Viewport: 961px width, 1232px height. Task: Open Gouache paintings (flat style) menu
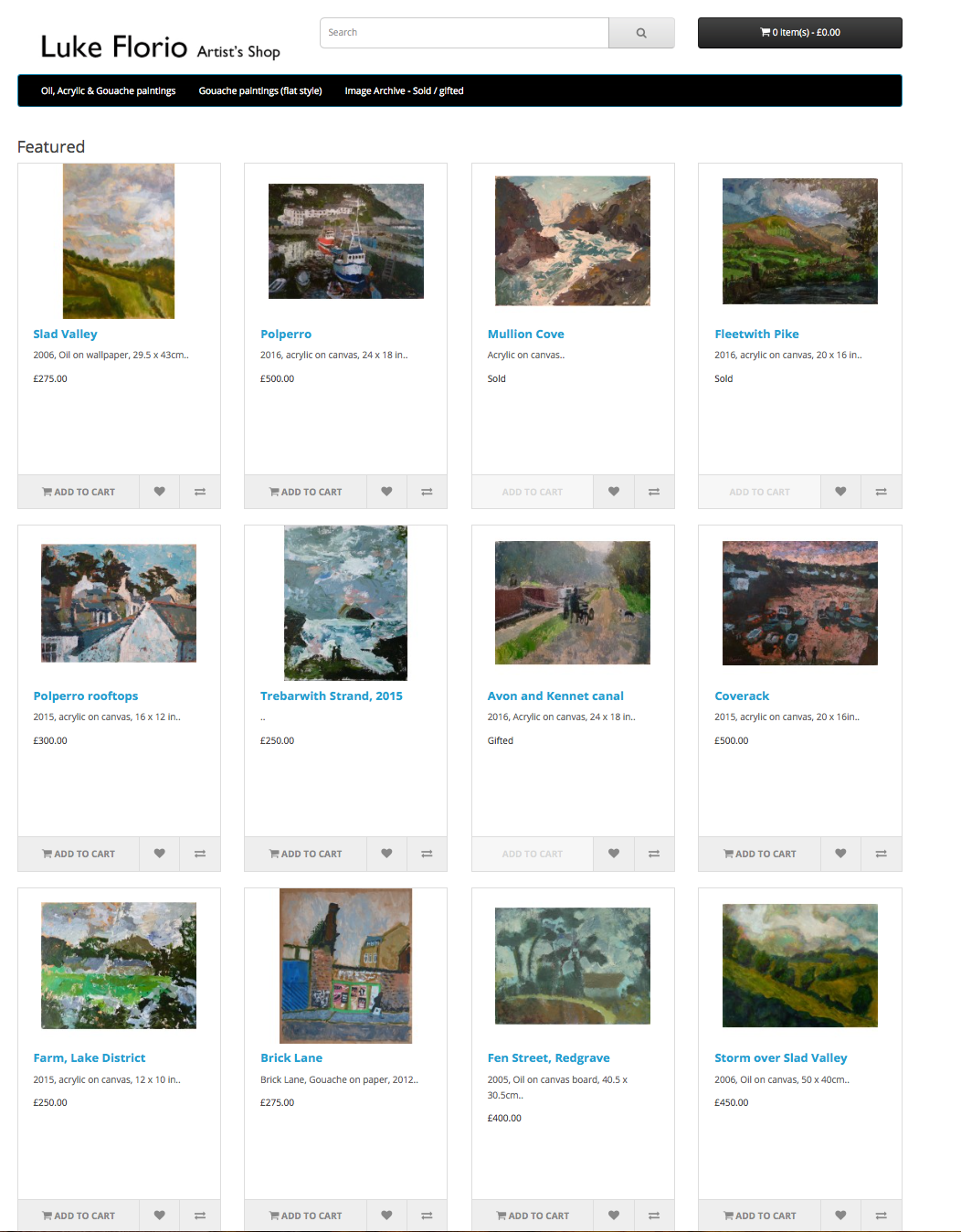pos(260,90)
